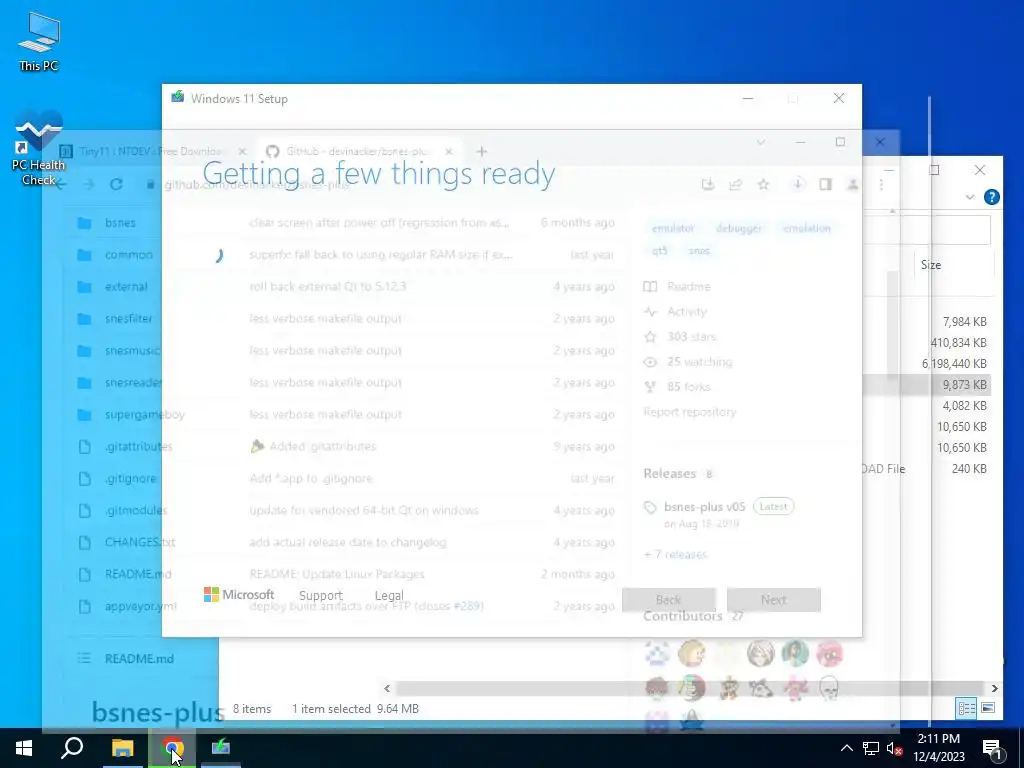The width and height of the screenshot is (1024, 768).
Task: Open a new Chrome tab
Action: (x=481, y=152)
